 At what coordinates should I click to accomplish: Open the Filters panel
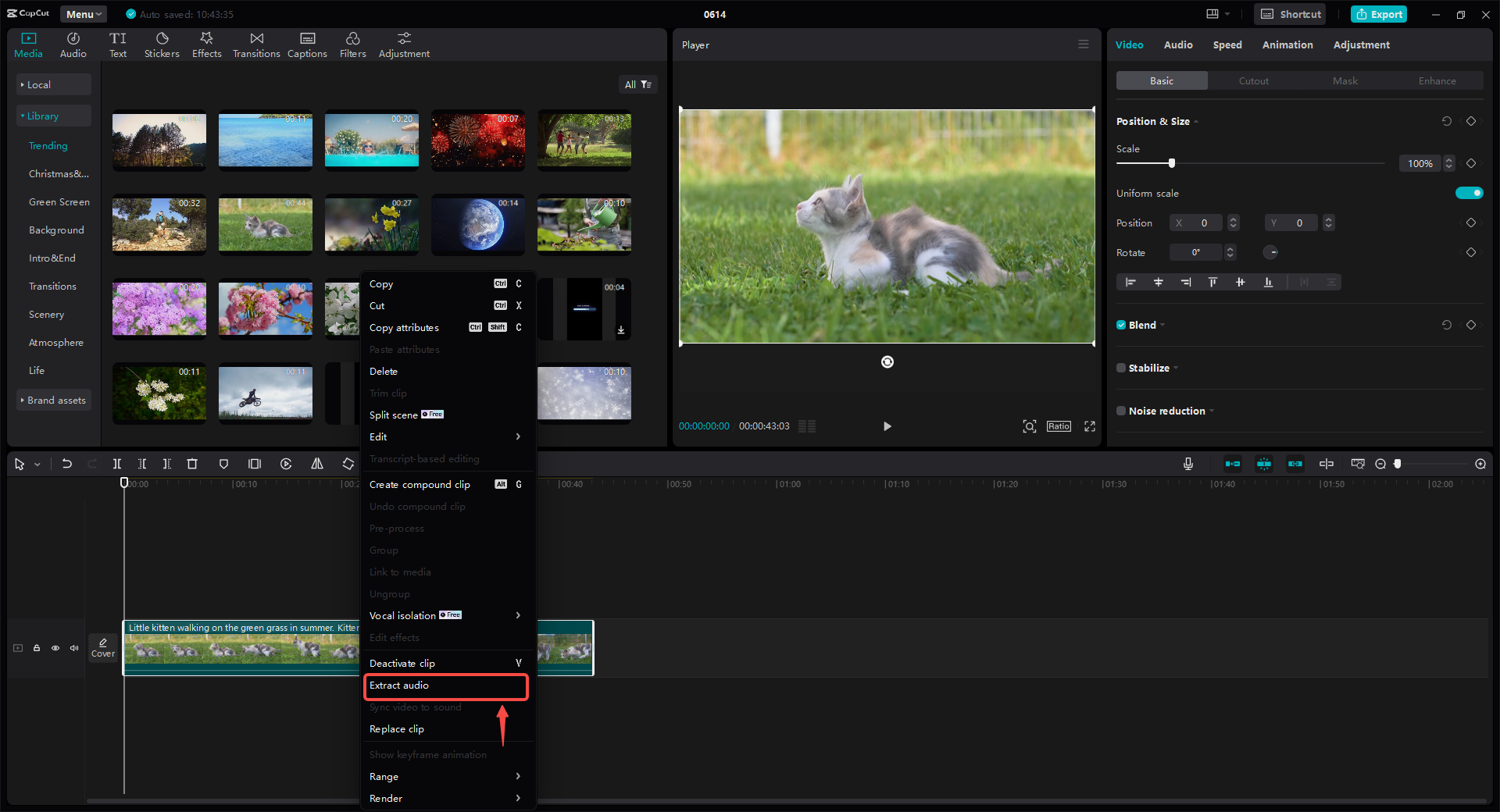(352, 45)
